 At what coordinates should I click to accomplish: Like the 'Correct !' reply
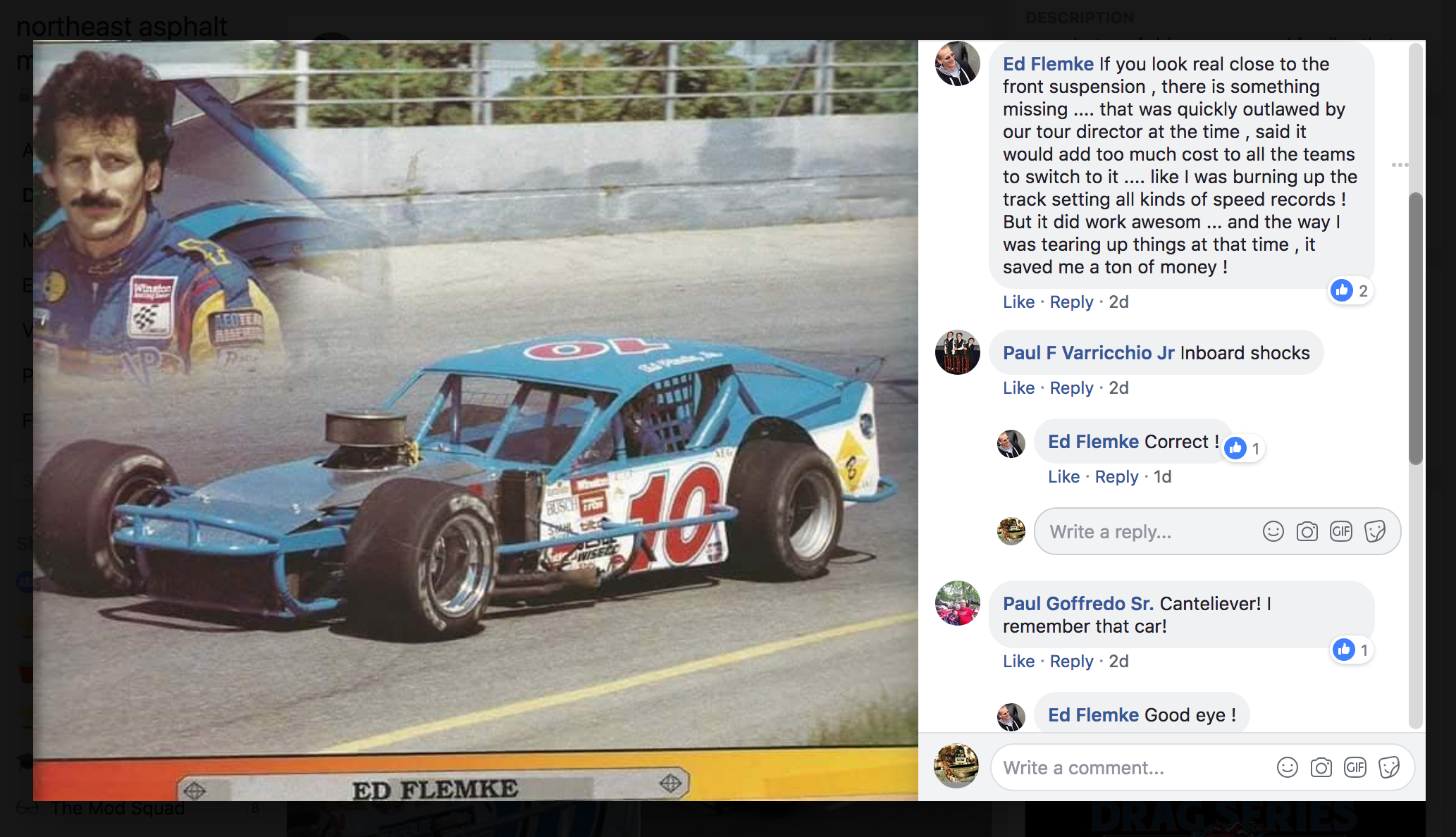pos(1063,476)
